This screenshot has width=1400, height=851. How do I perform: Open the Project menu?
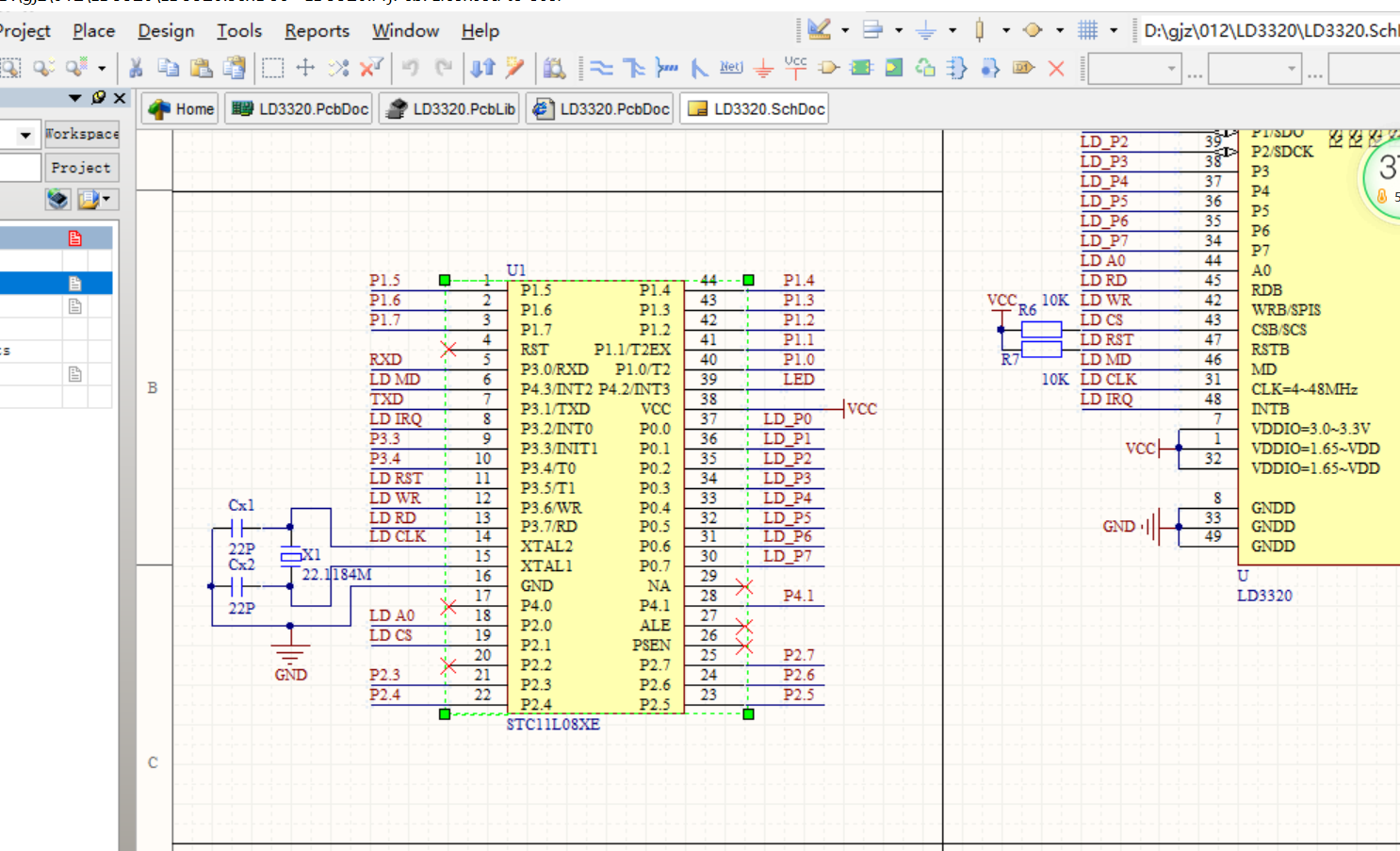[25, 31]
